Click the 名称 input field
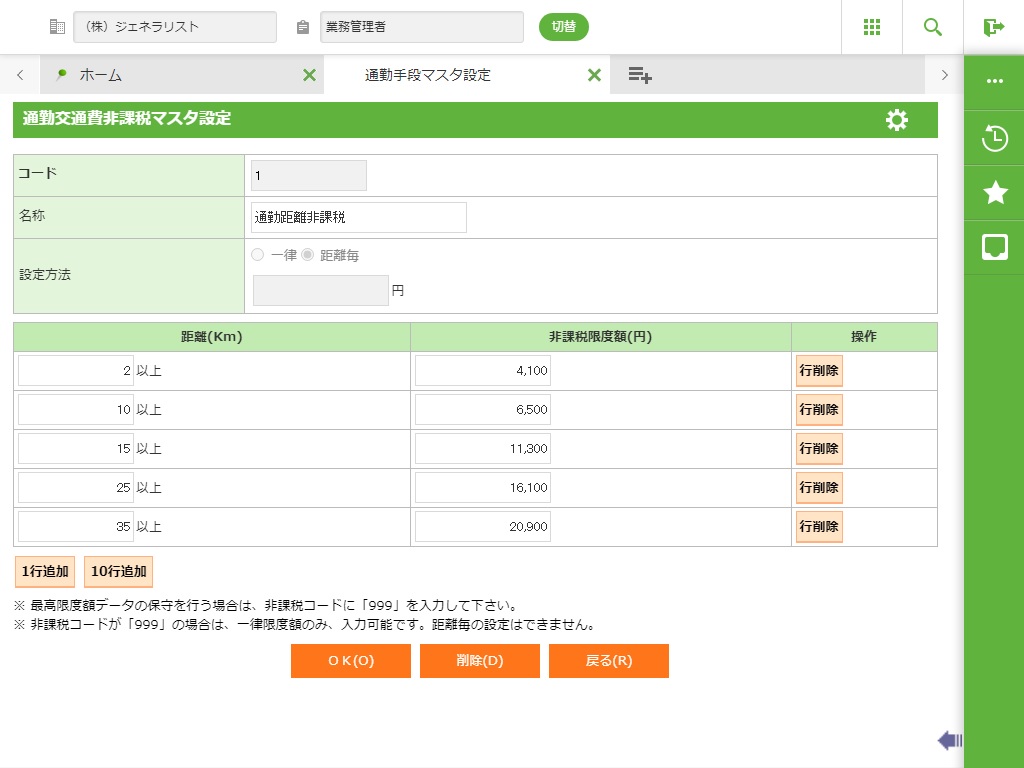Screen dimensions: 1024x768 [358, 217]
